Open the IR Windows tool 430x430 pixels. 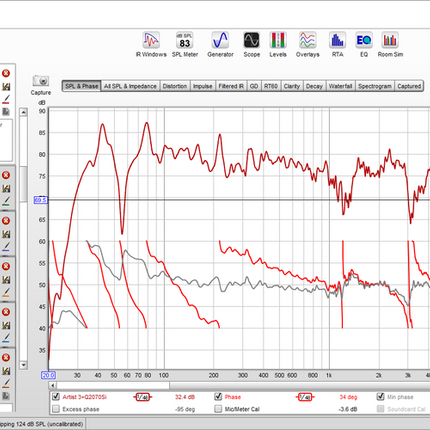coord(151,45)
